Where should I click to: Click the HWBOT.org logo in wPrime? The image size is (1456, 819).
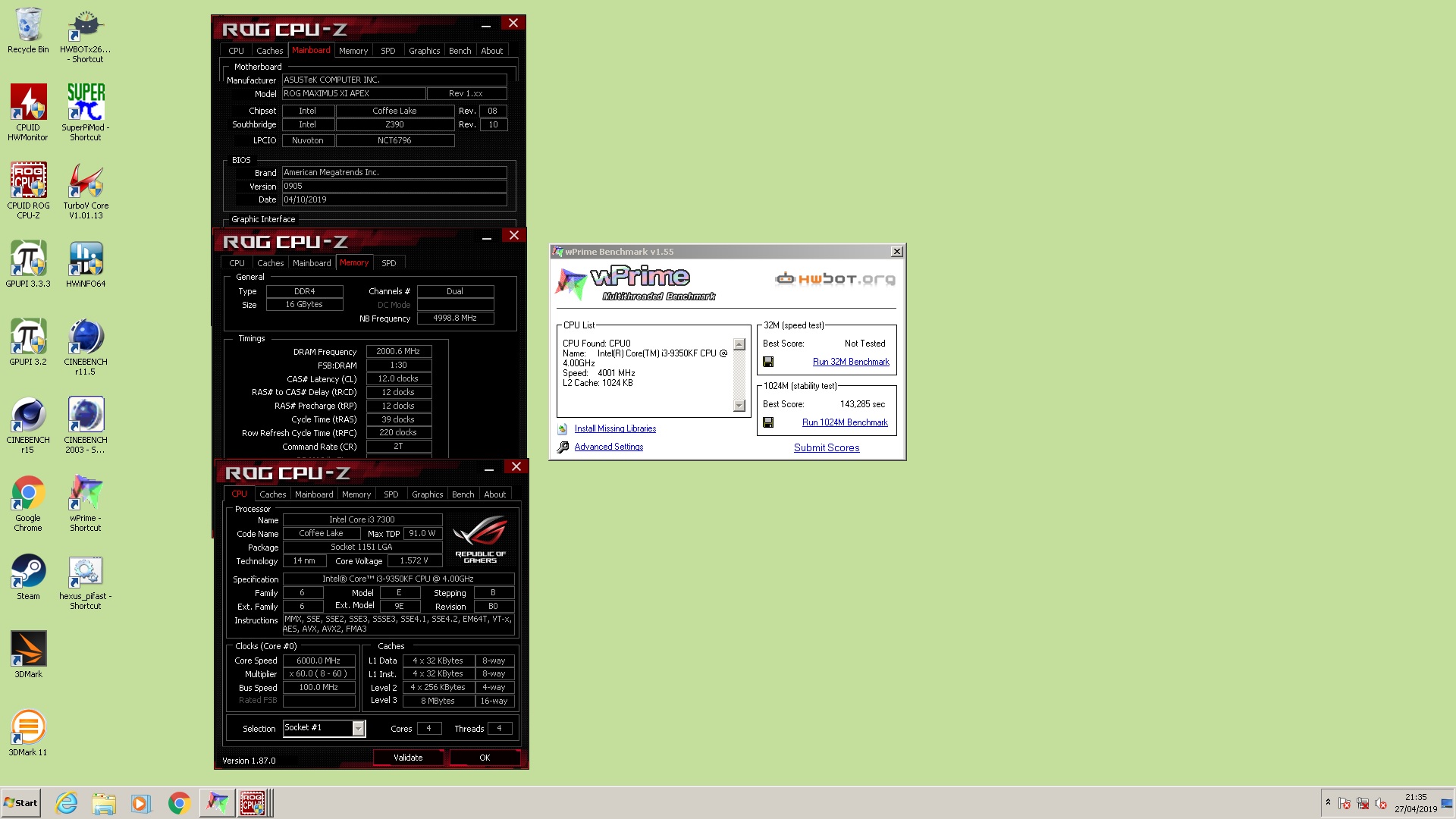(835, 279)
